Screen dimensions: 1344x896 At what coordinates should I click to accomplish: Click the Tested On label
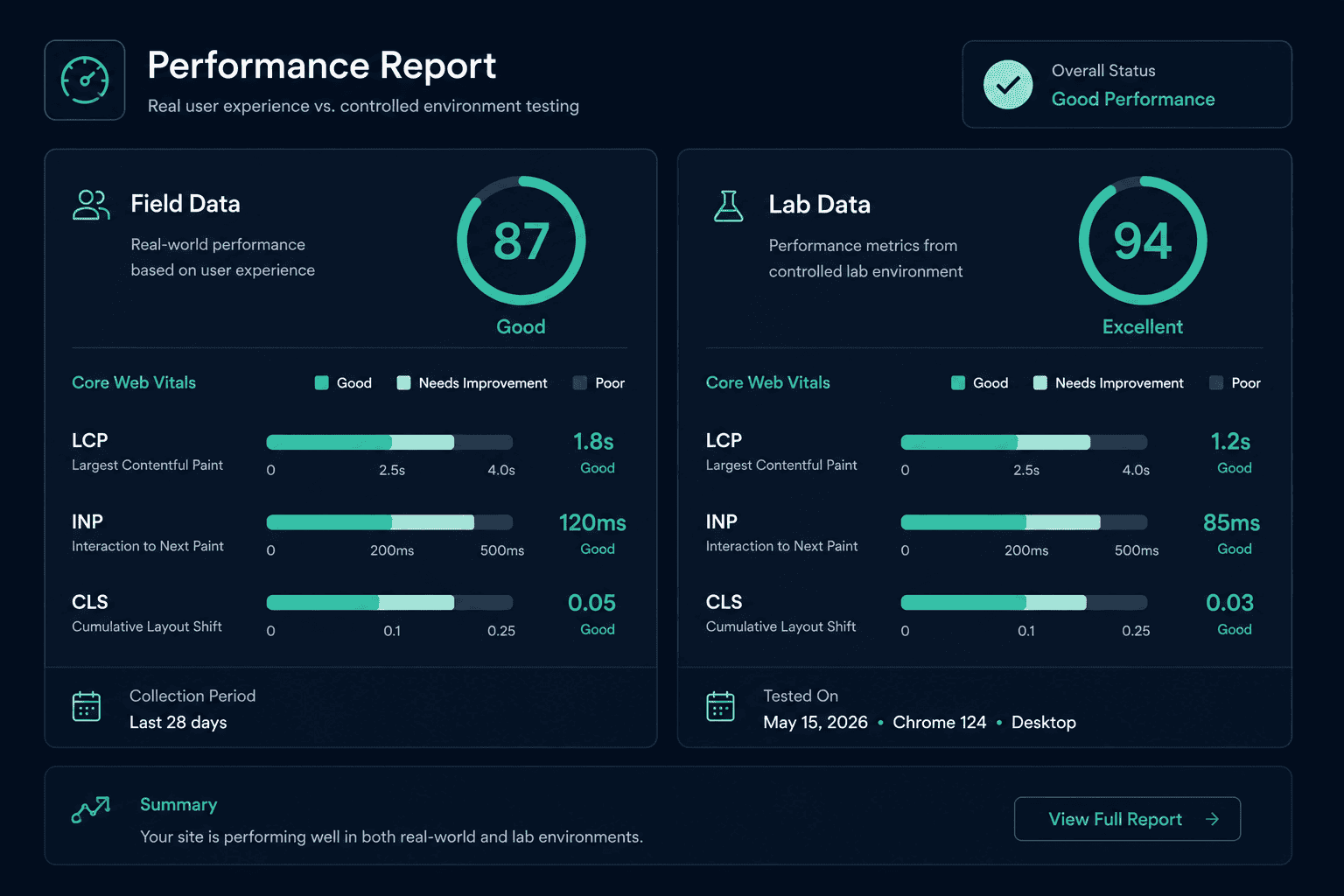click(x=801, y=696)
